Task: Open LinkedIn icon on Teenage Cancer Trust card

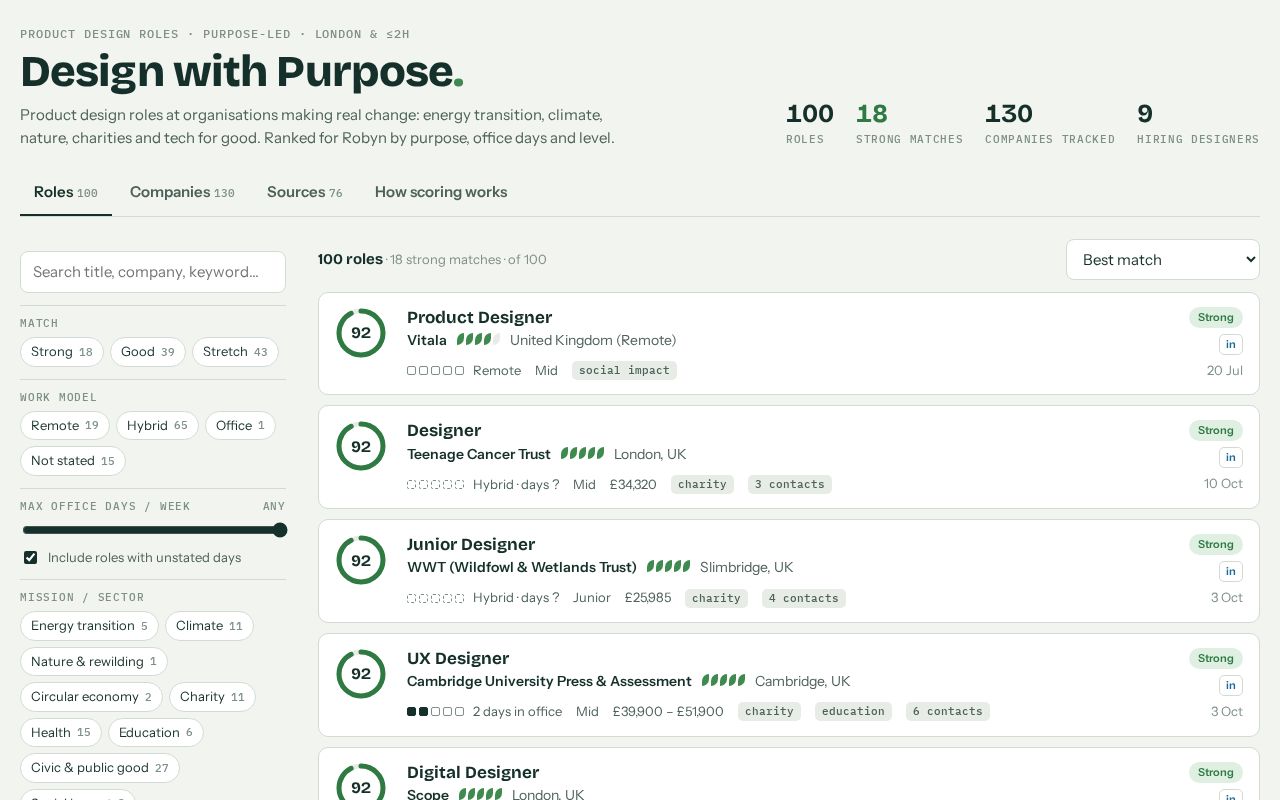Action: click(x=1231, y=457)
